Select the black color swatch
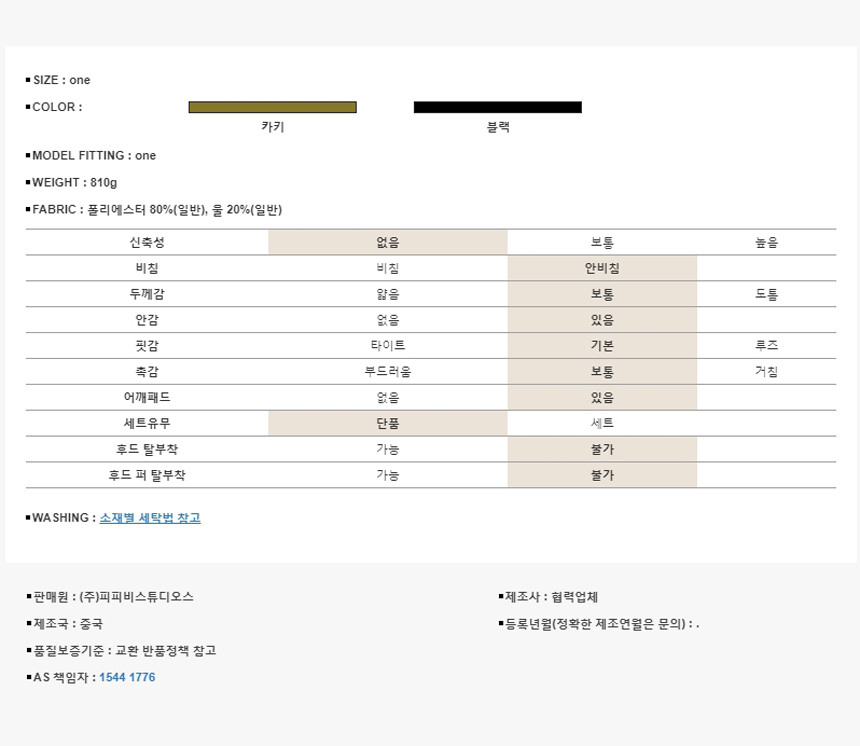 pyautogui.click(x=497, y=107)
